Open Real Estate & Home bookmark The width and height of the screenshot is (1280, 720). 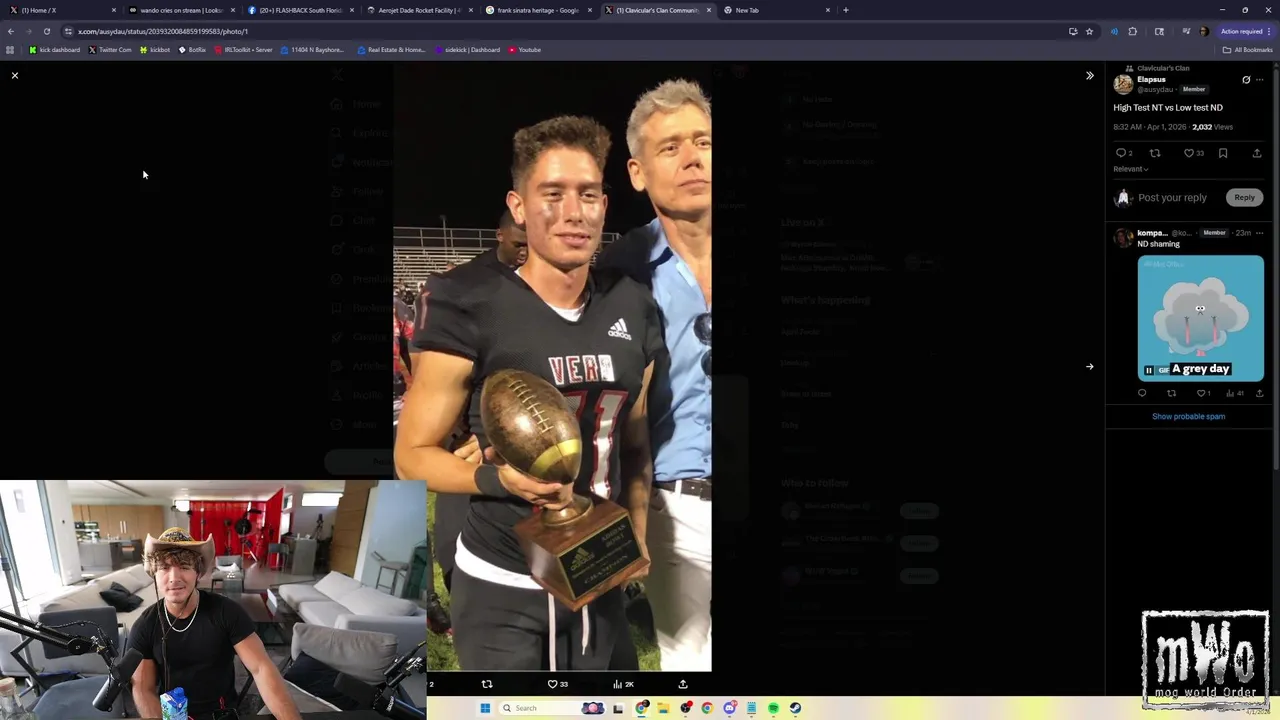coord(391,49)
